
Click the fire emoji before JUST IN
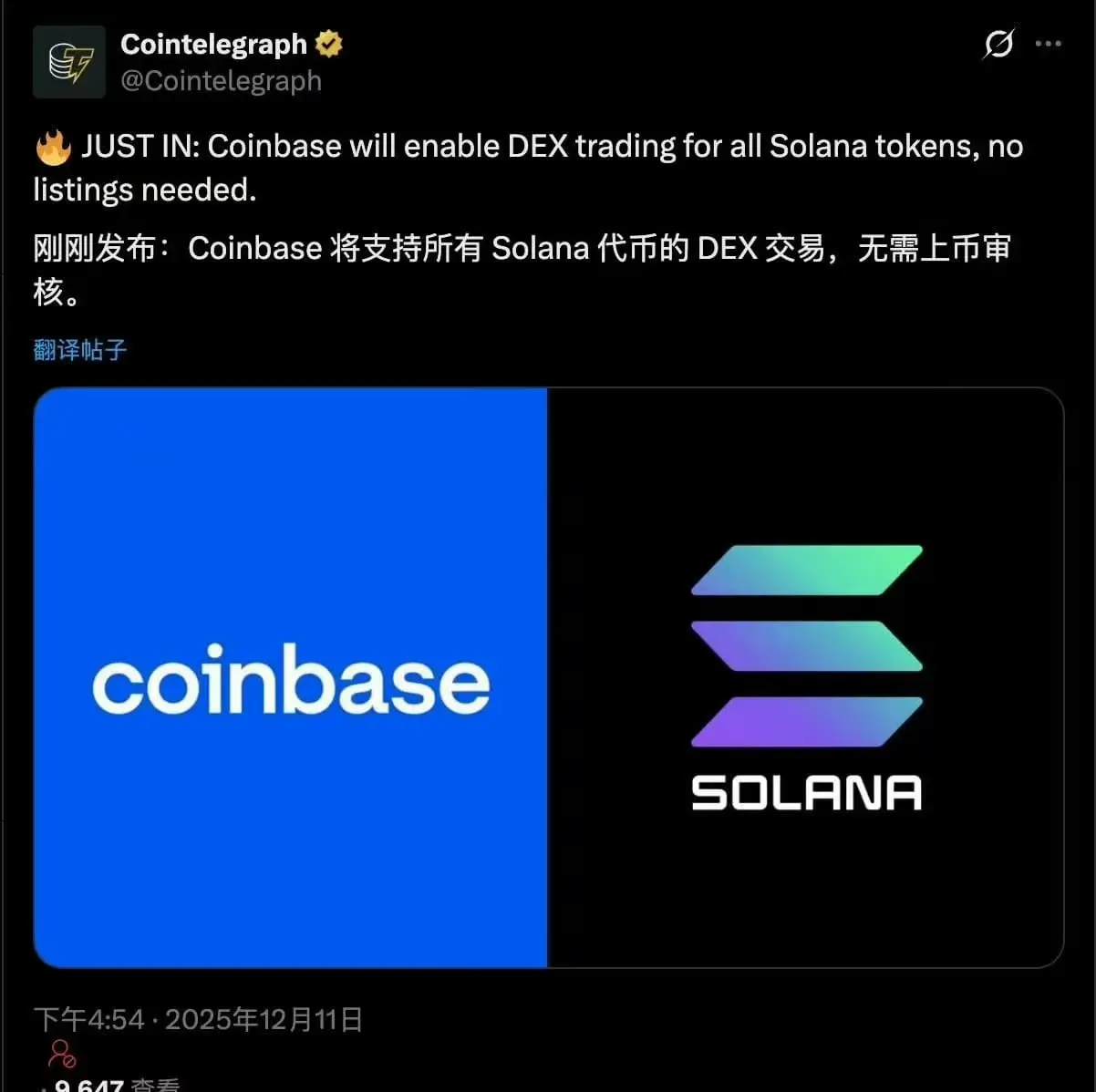pos(53,147)
